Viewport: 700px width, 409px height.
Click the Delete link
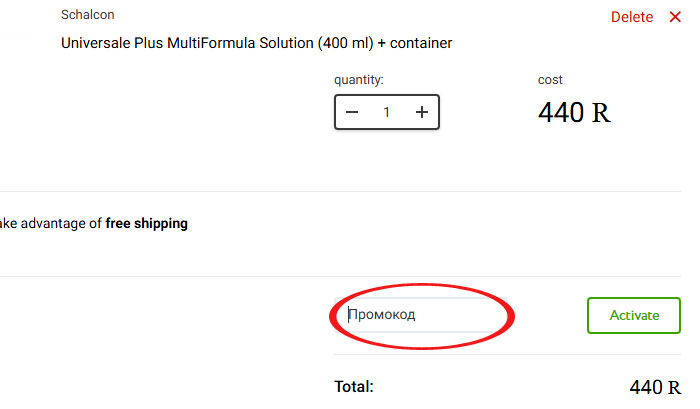pyautogui.click(x=632, y=17)
